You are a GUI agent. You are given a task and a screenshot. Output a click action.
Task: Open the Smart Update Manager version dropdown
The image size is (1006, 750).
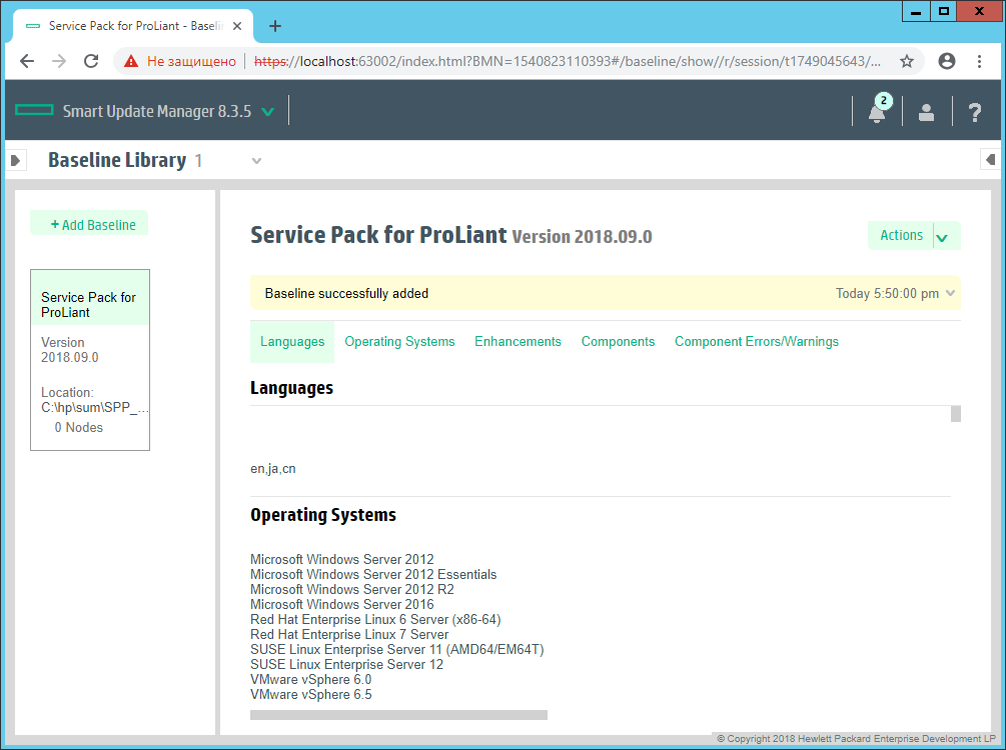(x=268, y=112)
